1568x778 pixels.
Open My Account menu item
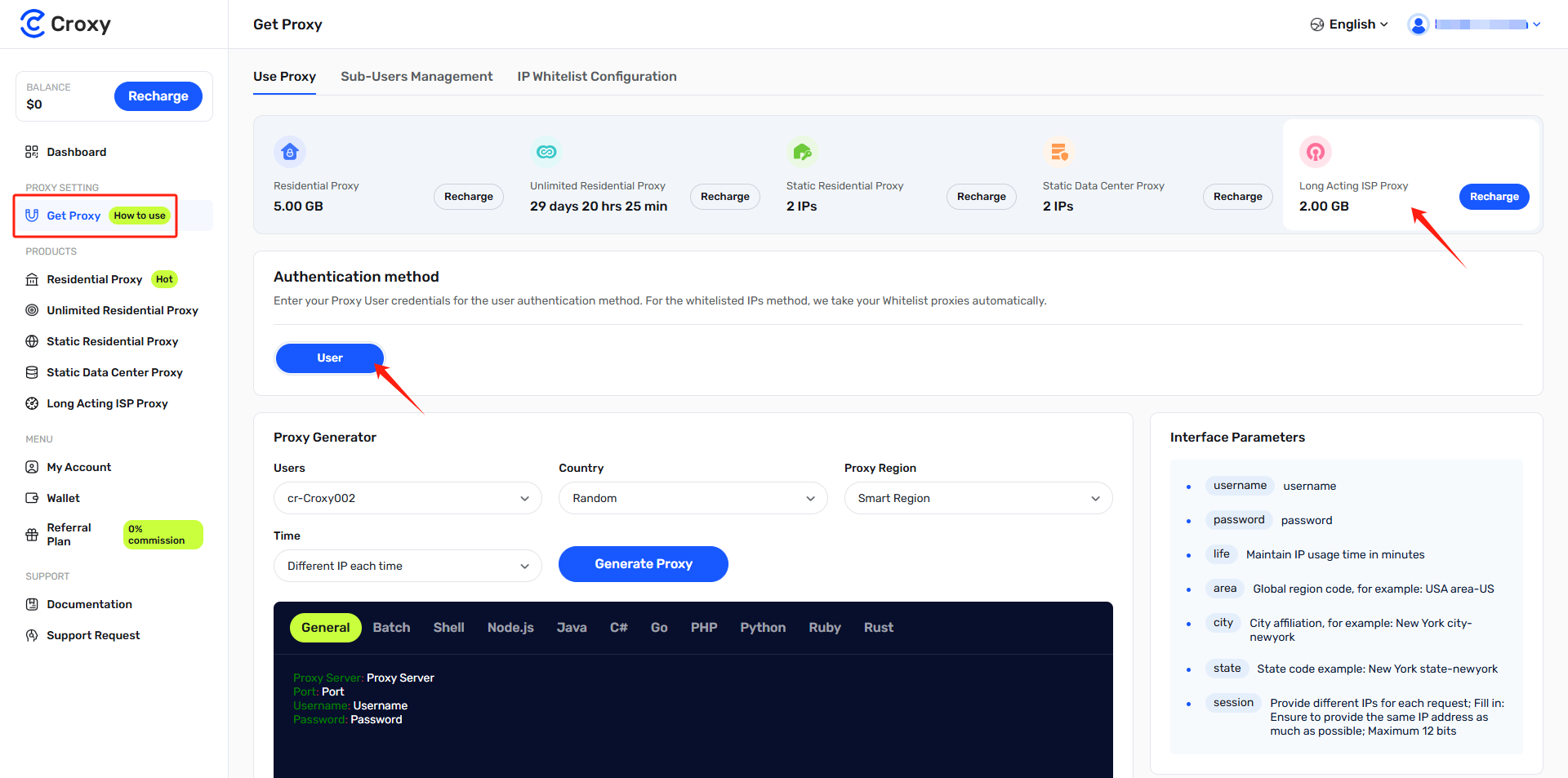pos(78,467)
